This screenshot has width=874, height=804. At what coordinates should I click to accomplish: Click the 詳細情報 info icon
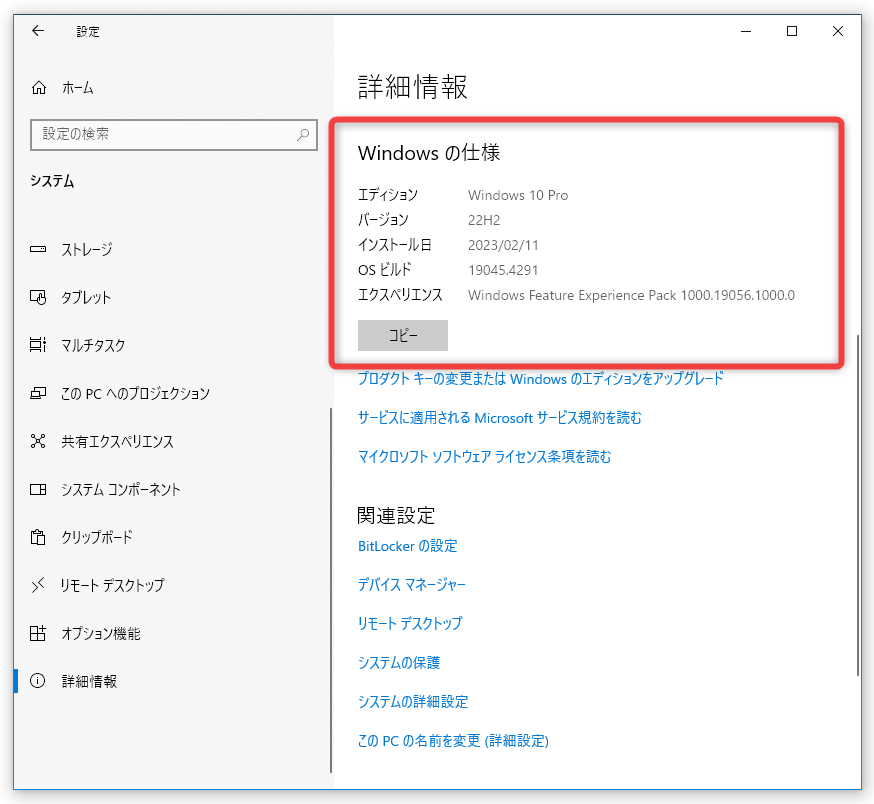tap(38, 681)
